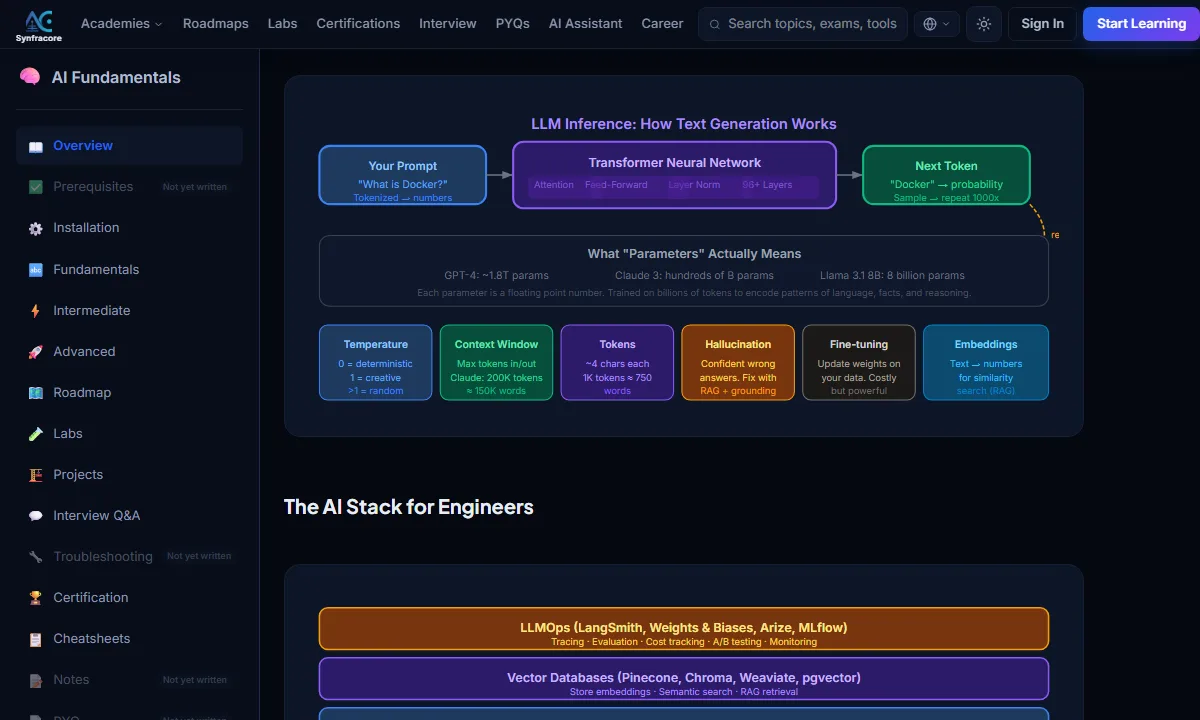
Task: Open PYQs in the top navigation
Action: point(513,23)
